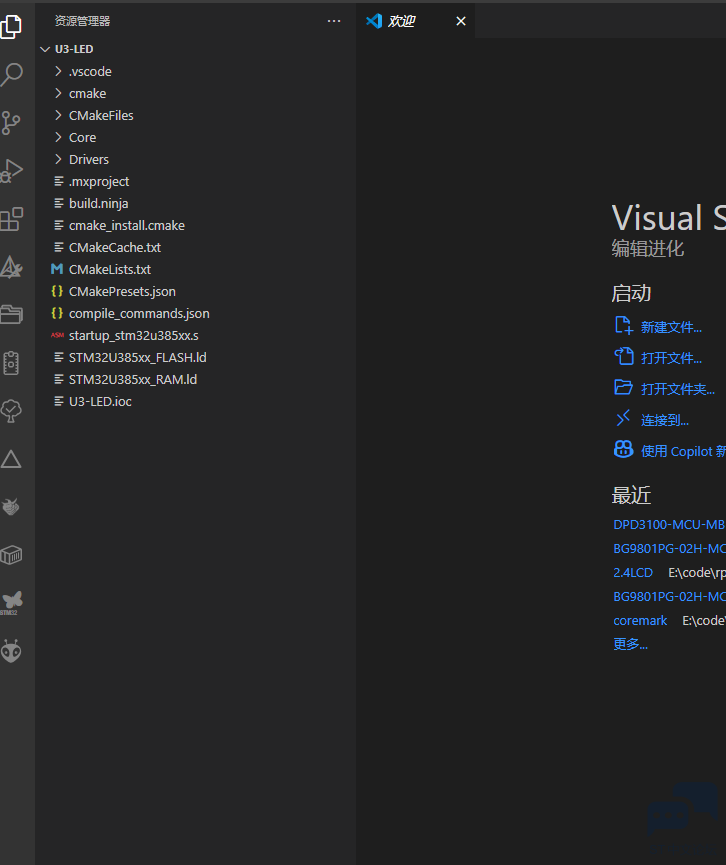Open the Explorer view in activity bar
The height and width of the screenshot is (865, 726).
(11, 26)
